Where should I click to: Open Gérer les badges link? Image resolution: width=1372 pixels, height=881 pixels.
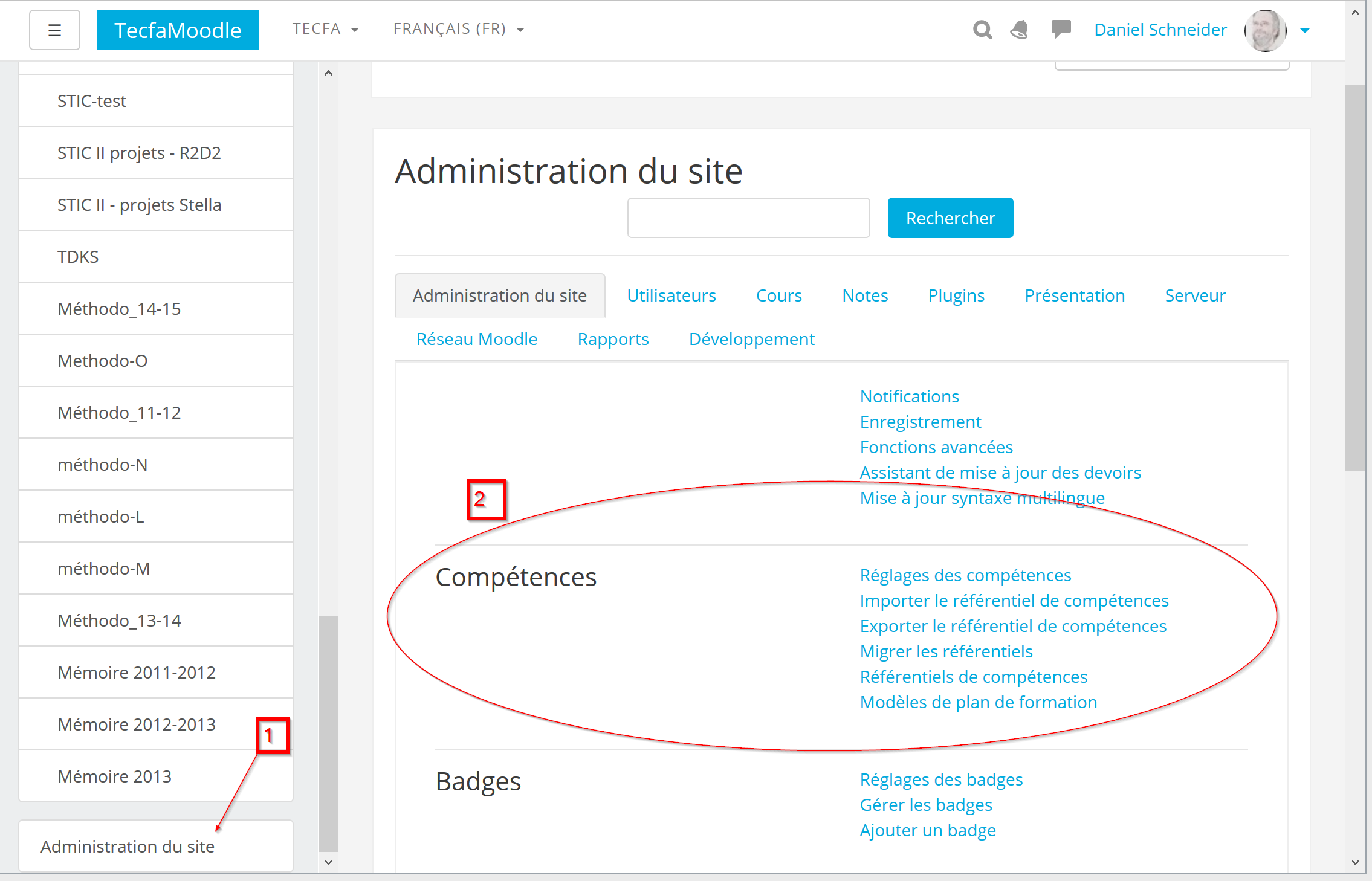tap(926, 805)
